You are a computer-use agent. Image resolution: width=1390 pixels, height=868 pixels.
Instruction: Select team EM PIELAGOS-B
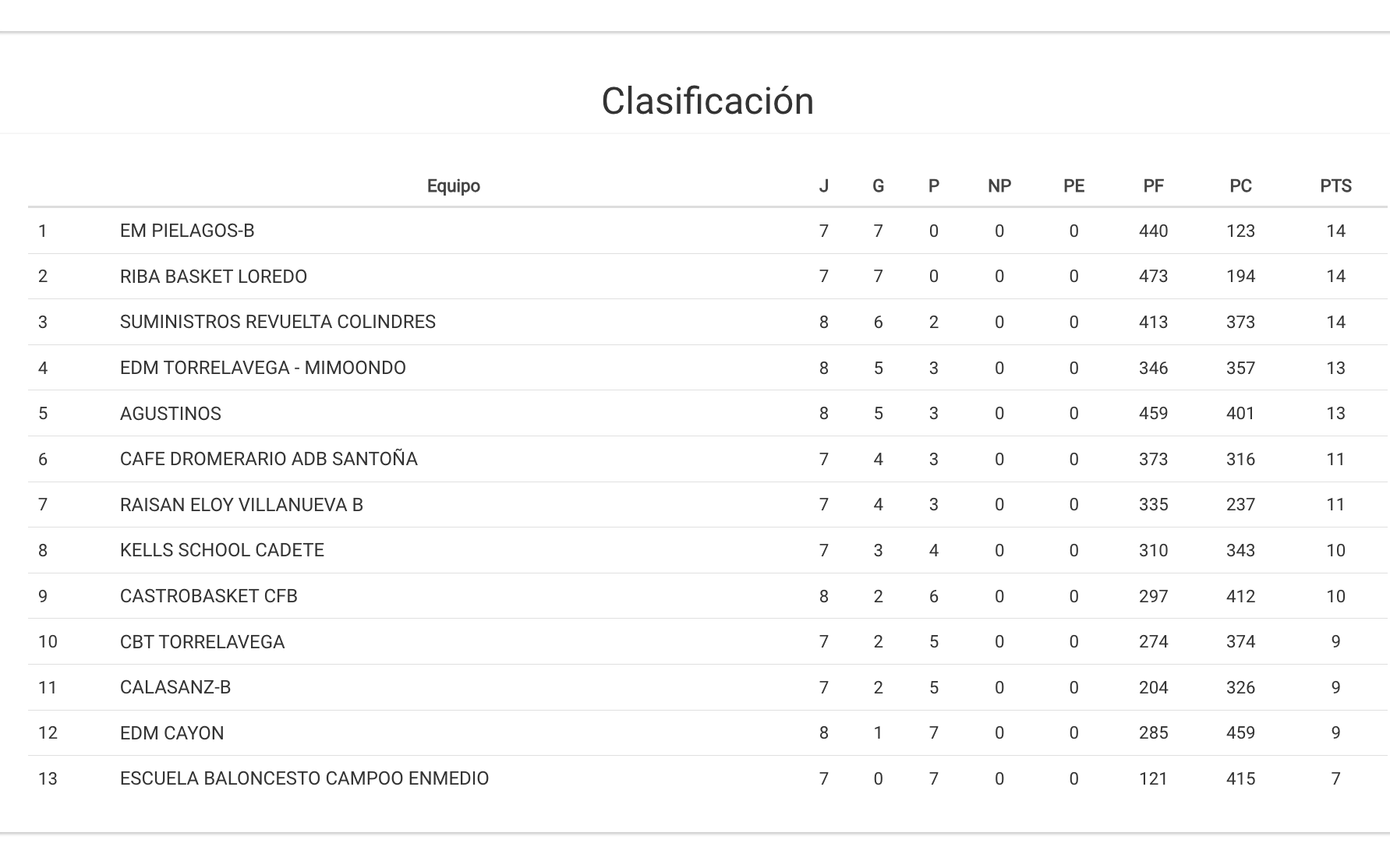tap(187, 231)
